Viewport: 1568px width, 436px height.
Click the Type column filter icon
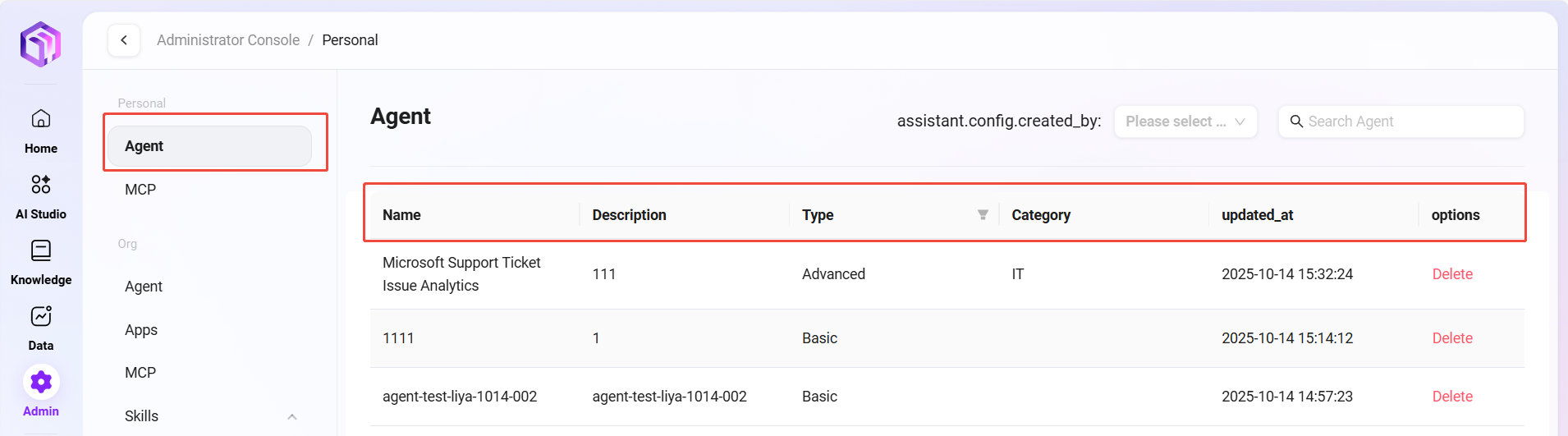pos(983,215)
